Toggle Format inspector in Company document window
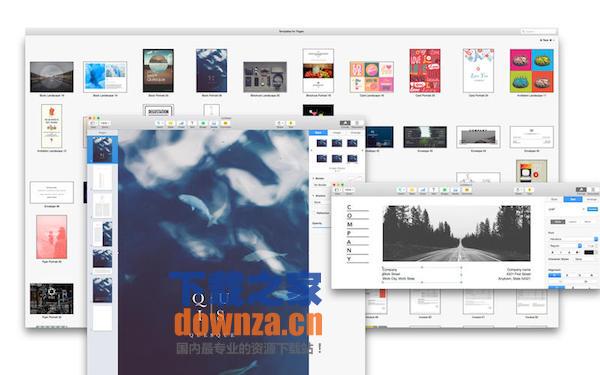The width and height of the screenshot is (600, 375). 581,190
